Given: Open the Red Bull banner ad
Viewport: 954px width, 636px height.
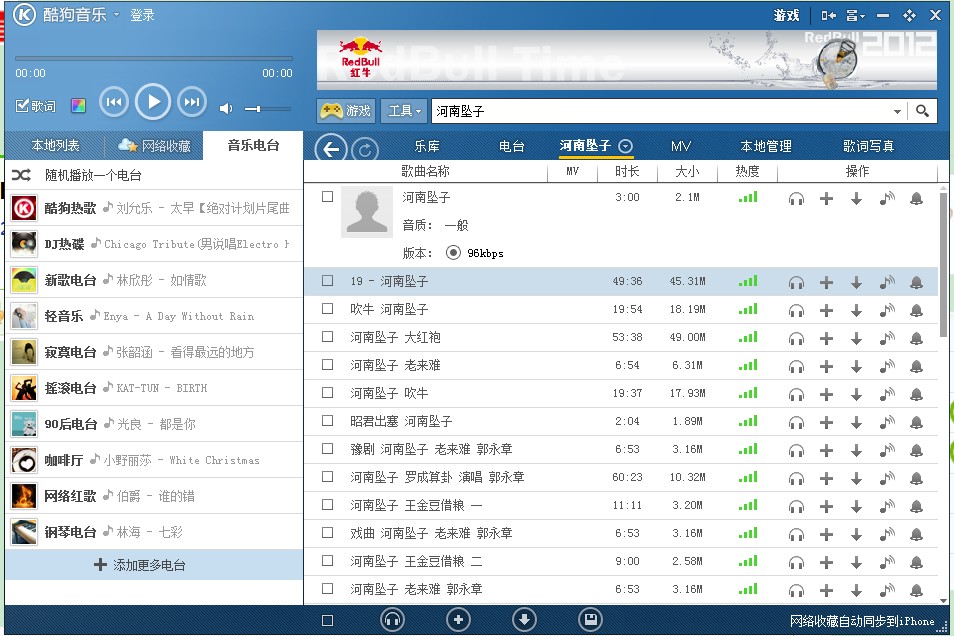Looking at the screenshot, I should point(627,60).
